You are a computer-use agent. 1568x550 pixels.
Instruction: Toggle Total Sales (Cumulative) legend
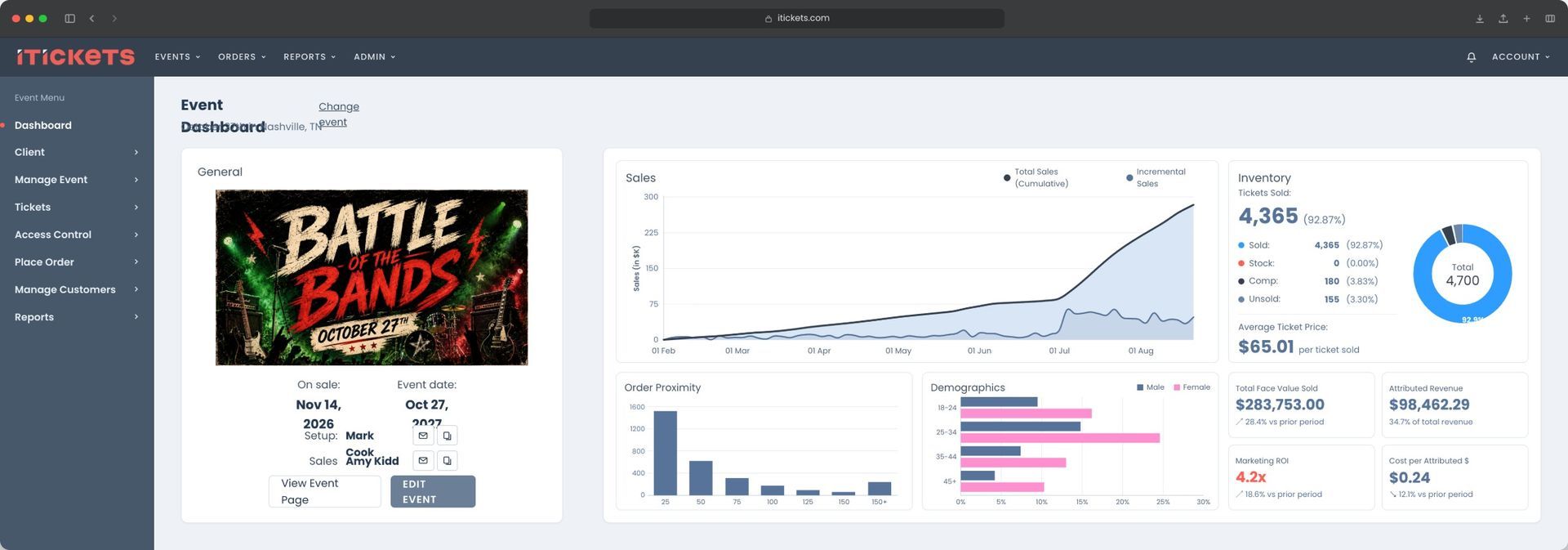1036,177
